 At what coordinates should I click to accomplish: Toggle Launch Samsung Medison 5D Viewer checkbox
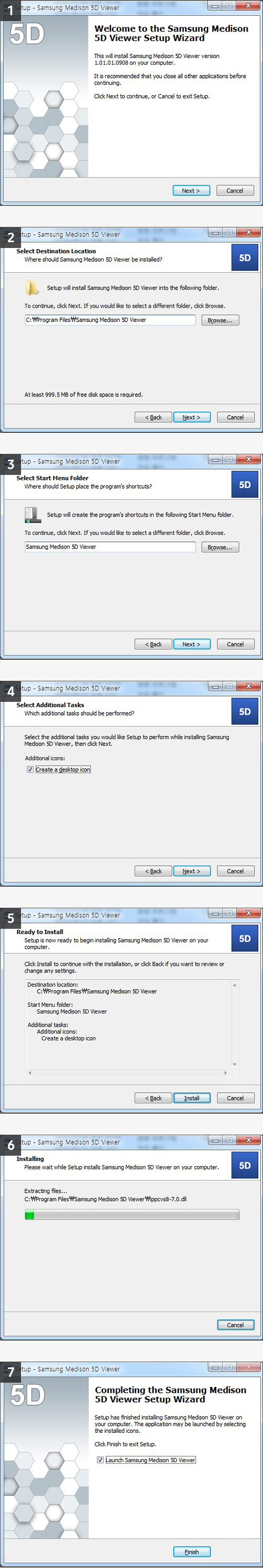point(100,1460)
